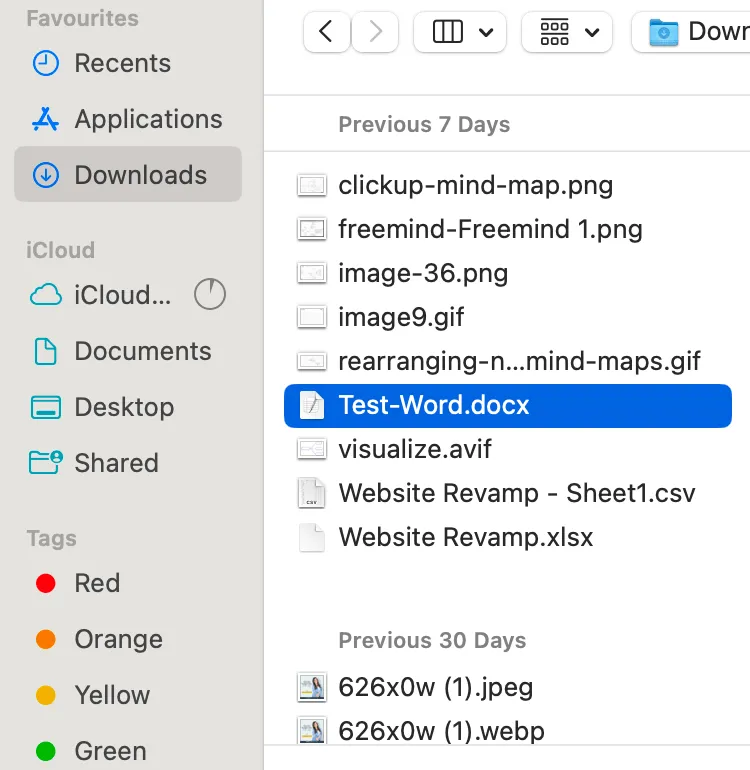Image resolution: width=750 pixels, height=770 pixels.
Task: Click the 626x0w (1).jpeg thumbnail
Action: tap(313, 687)
